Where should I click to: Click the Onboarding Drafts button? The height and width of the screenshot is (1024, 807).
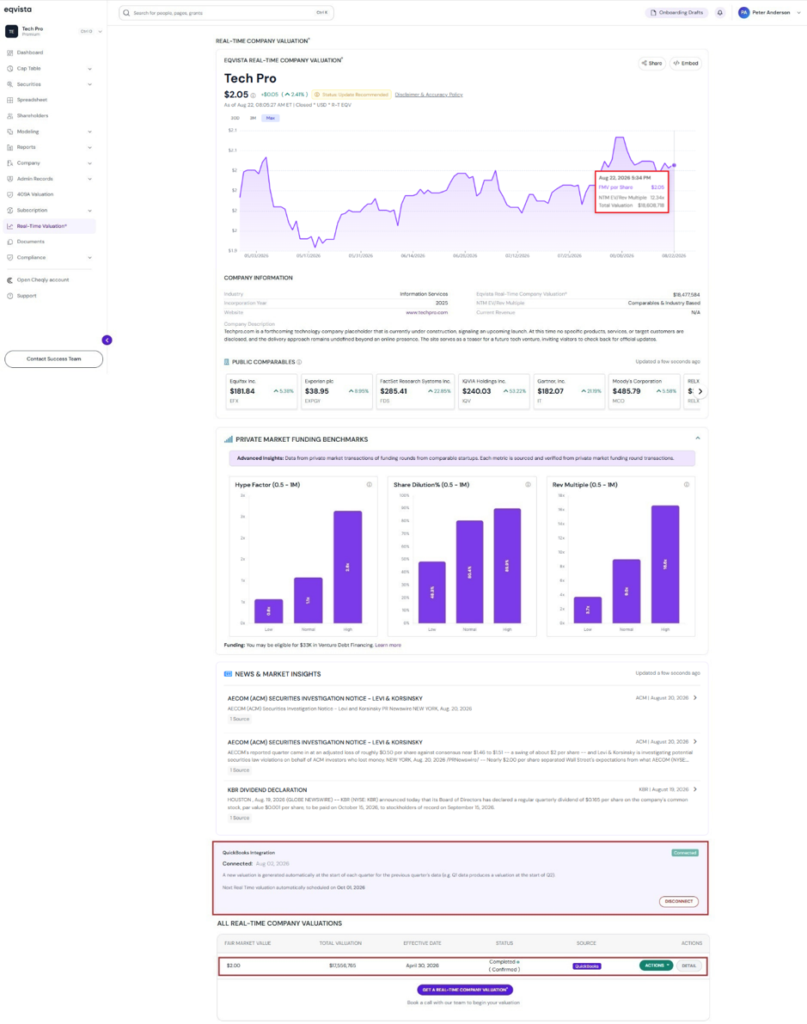pos(676,12)
